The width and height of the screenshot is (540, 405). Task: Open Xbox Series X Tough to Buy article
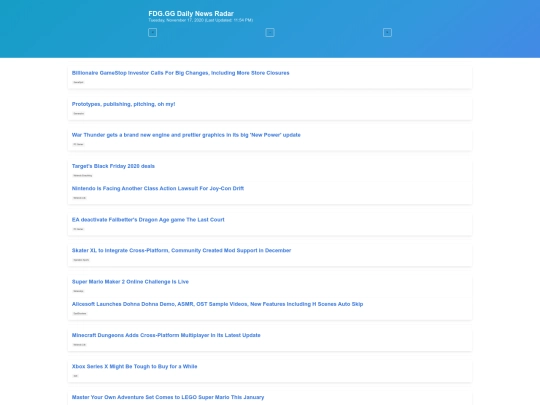click(134, 366)
